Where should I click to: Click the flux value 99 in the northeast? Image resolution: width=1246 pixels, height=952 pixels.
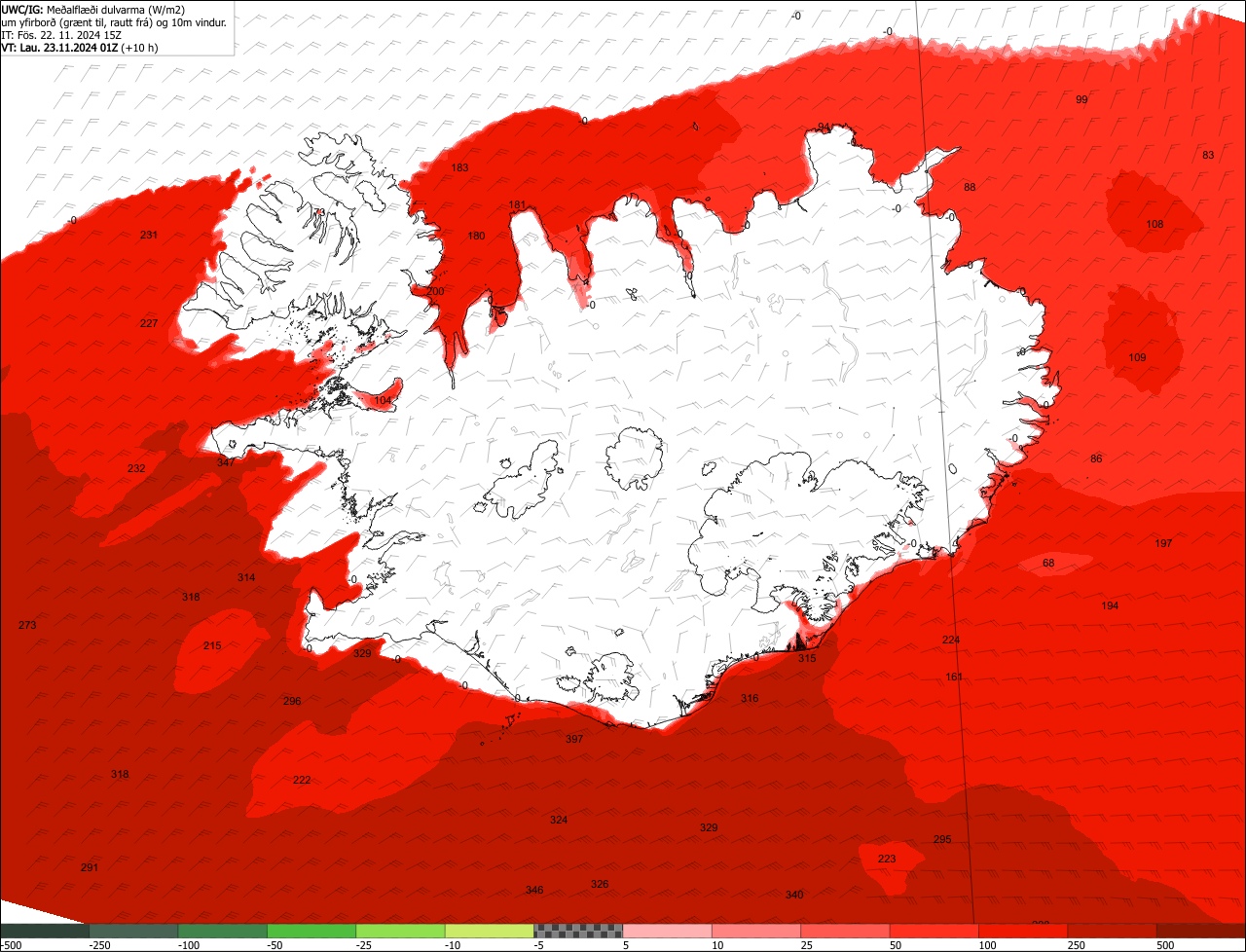point(1081,99)
